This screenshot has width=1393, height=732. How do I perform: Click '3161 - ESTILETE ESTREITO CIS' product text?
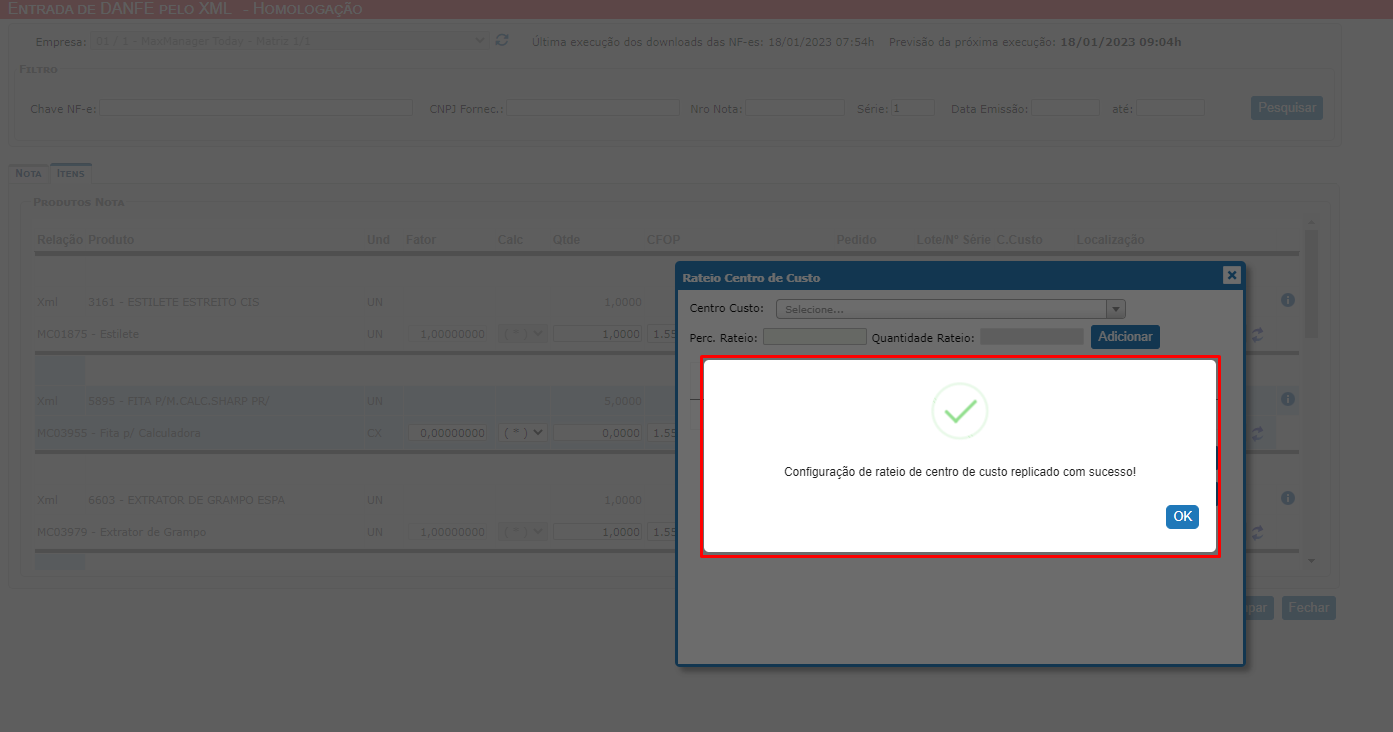coord(173,302)
